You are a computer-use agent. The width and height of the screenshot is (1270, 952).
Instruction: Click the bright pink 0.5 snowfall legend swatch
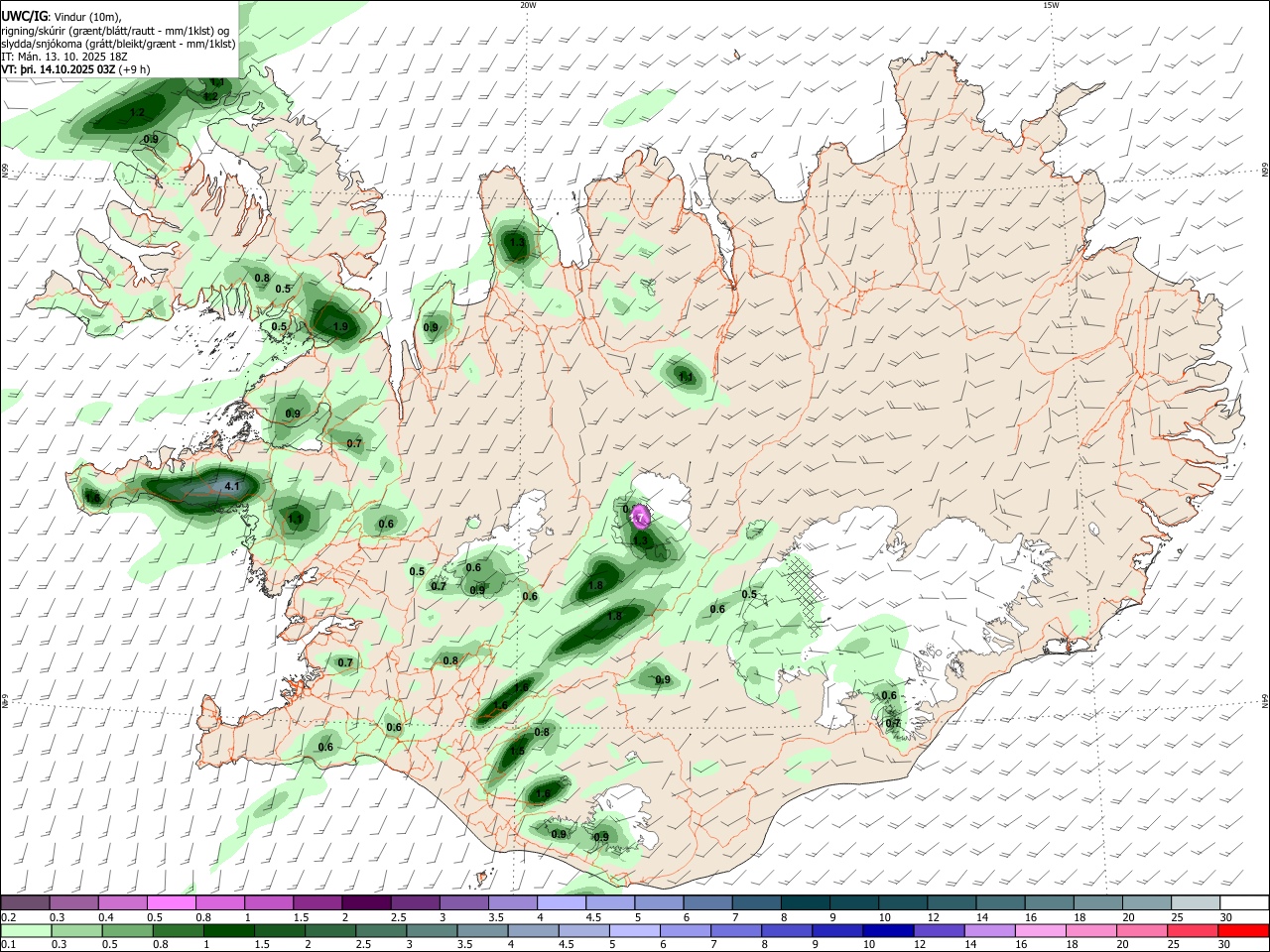click(x=172, y=902)
